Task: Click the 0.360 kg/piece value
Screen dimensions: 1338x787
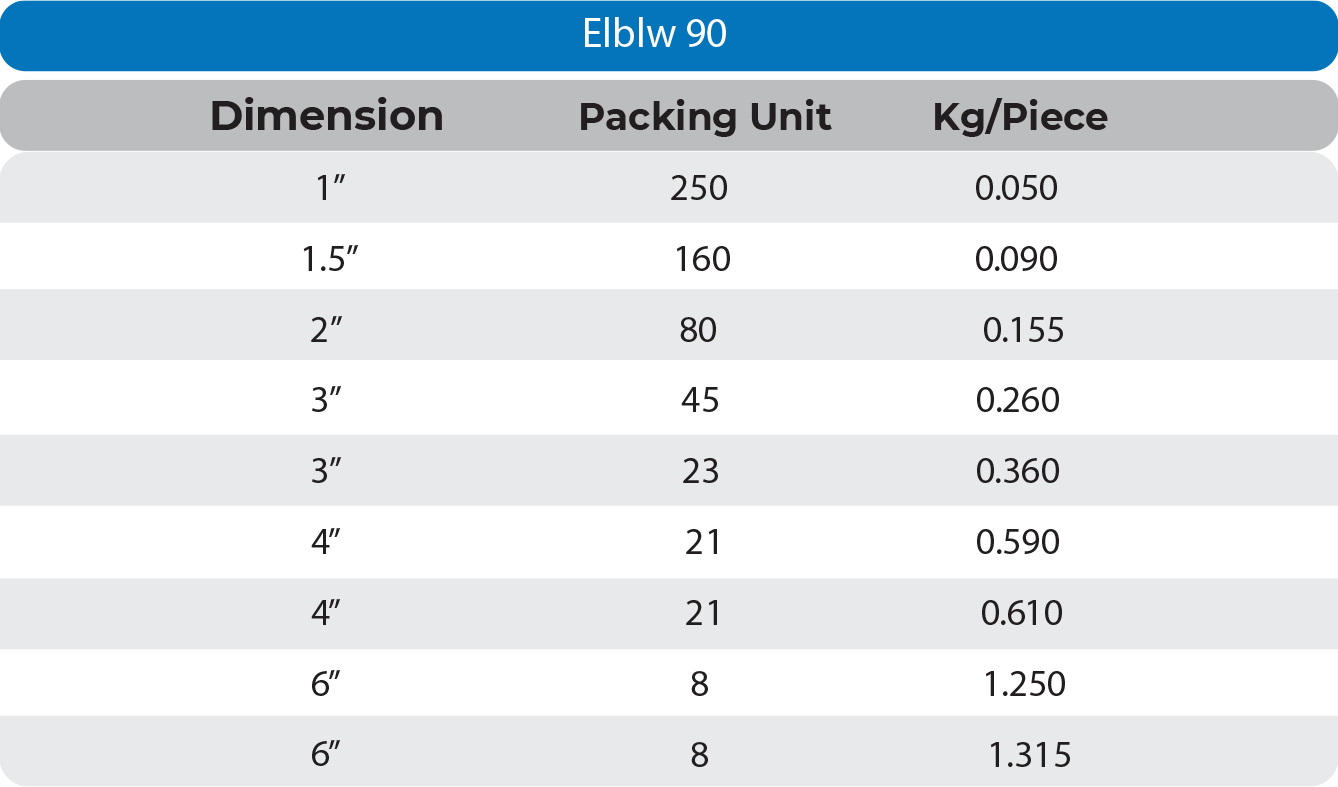Action: [x=1017, y=471]
